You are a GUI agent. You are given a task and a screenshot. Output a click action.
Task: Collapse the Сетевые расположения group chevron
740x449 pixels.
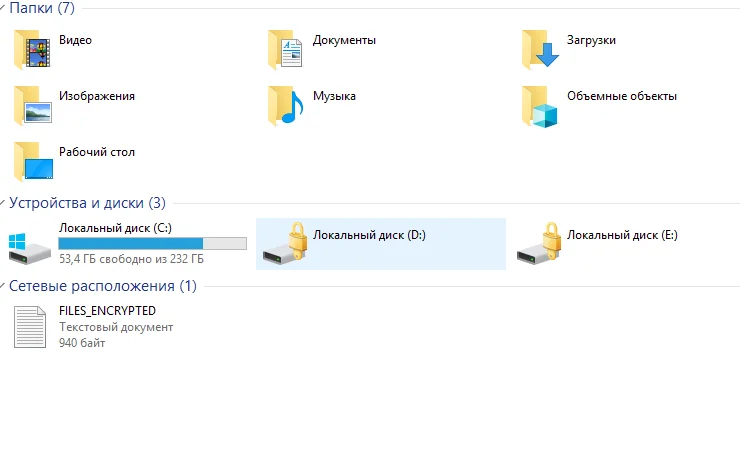[3, 287]
